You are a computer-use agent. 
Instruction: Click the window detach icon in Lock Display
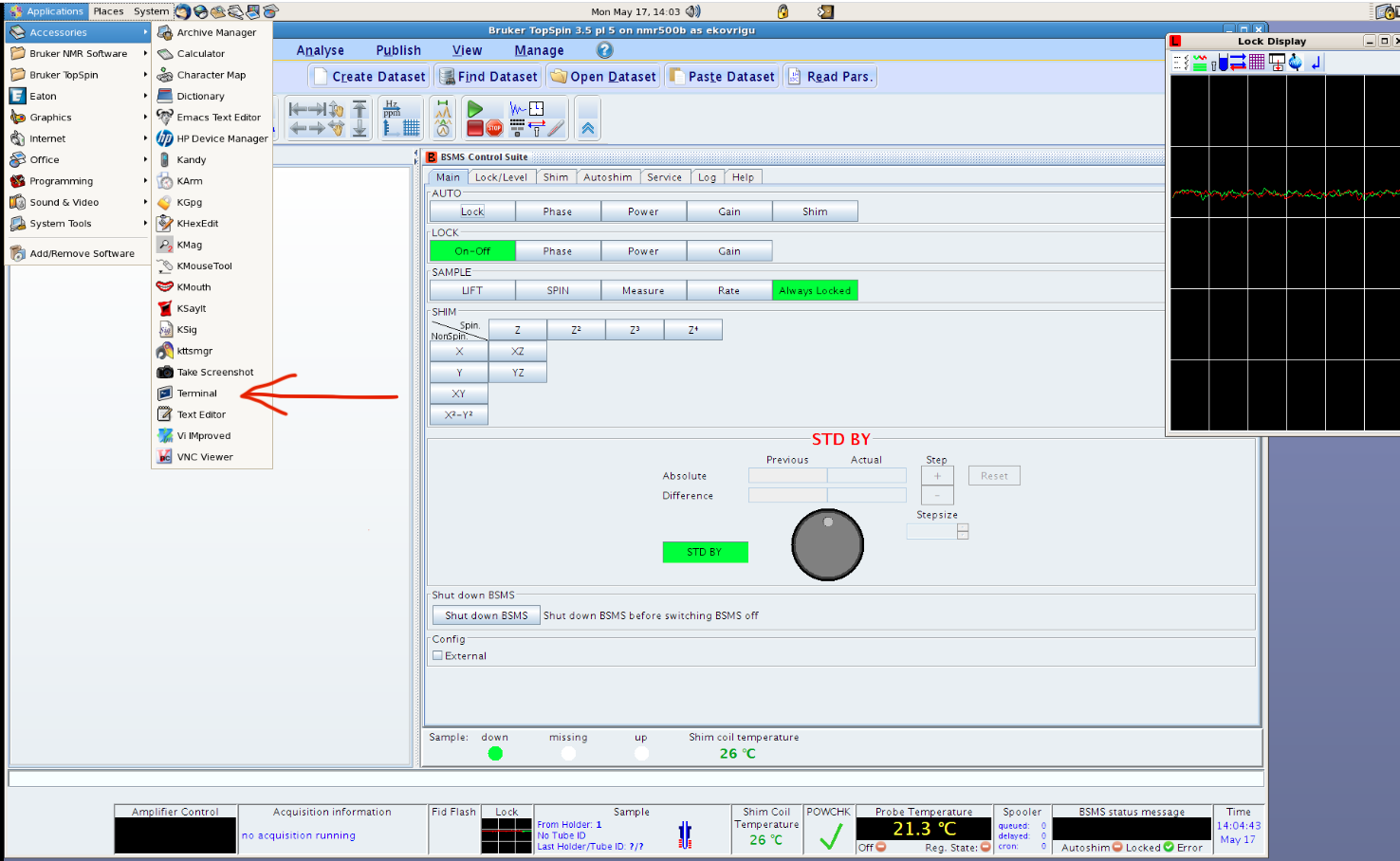(1277, 62)
